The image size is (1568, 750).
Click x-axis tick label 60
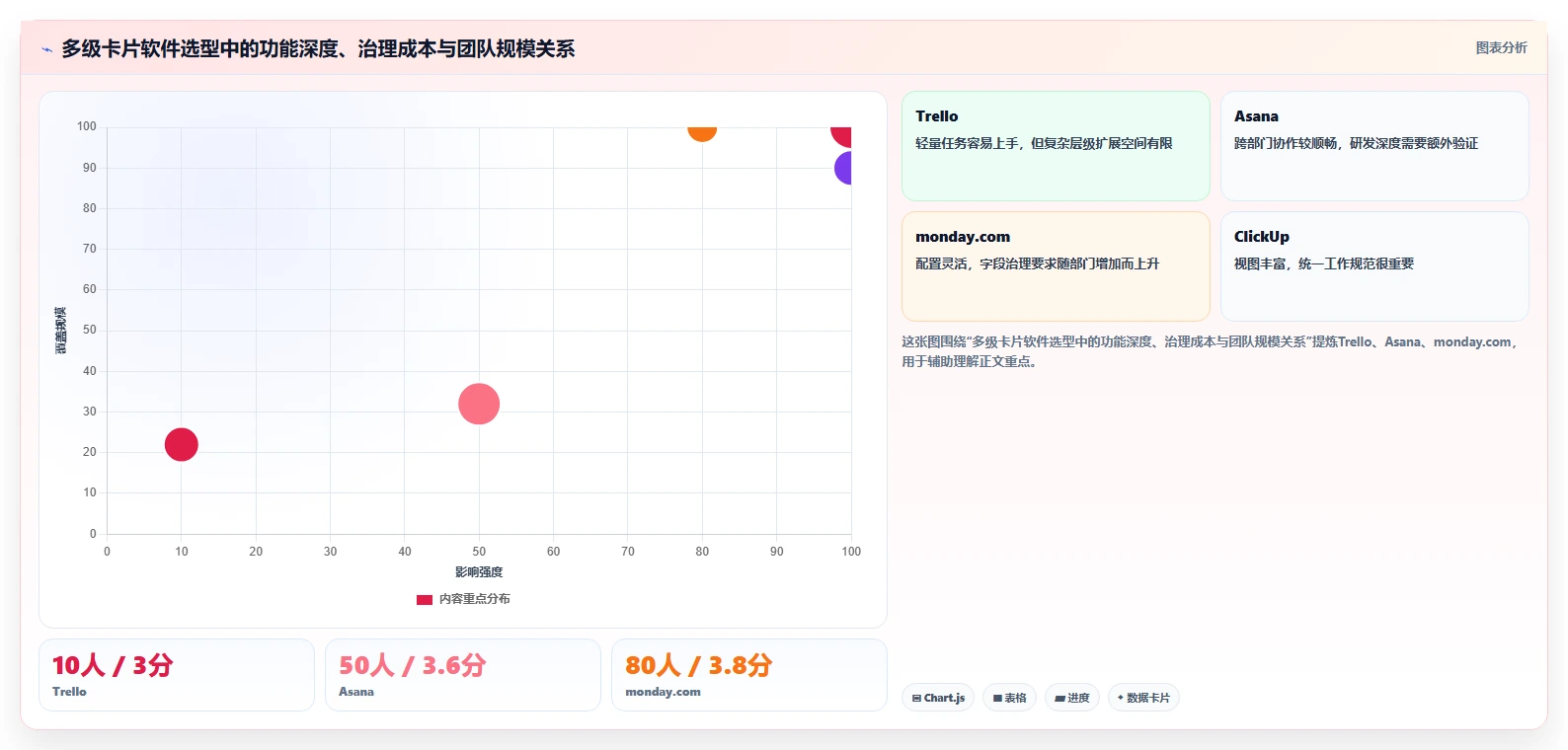click(553, 552)
